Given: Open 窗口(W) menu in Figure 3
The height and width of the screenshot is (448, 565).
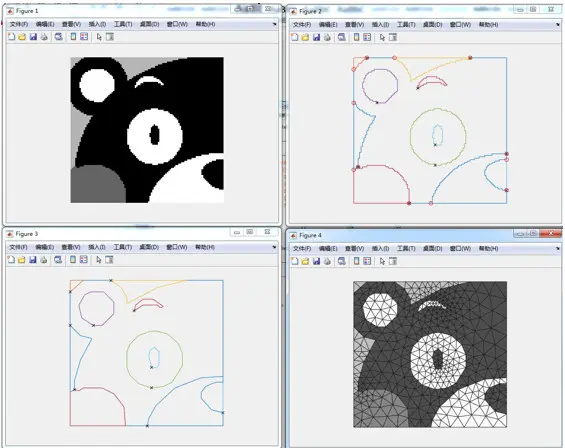Looking at the screenshot, I should (x=177, y=247).
